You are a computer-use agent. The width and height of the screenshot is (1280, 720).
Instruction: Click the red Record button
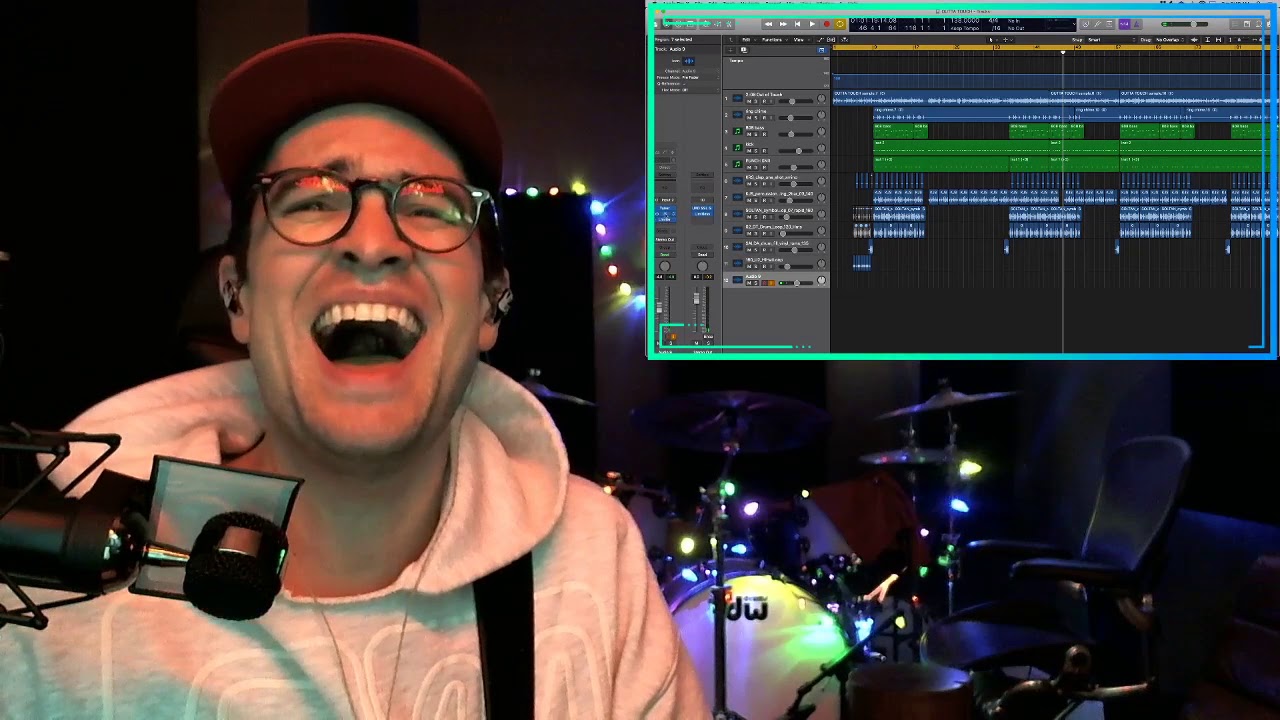click(x=827, y=24)
